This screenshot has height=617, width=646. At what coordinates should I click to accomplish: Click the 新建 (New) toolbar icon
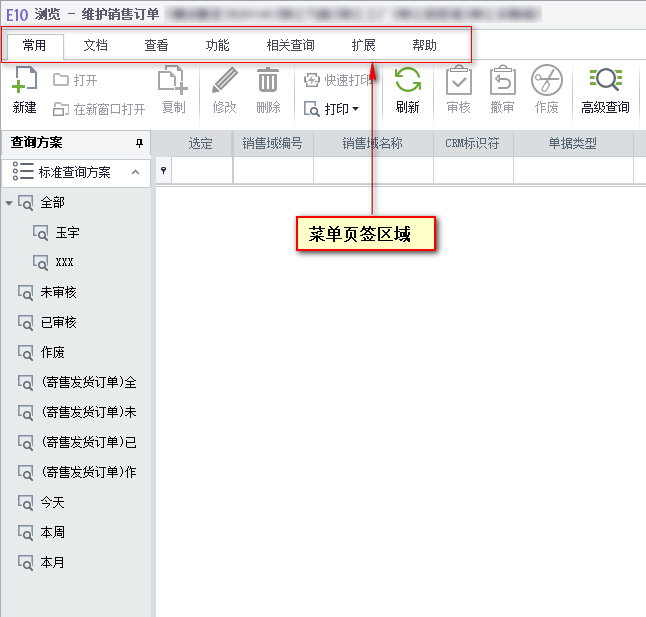point(25,82)
